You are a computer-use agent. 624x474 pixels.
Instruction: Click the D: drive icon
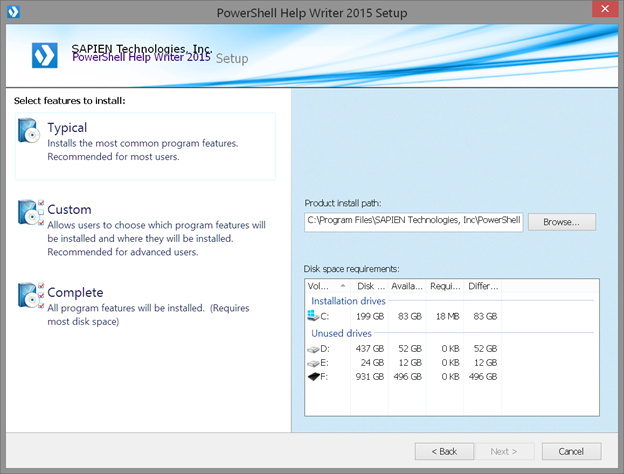[x=313, y=349]
